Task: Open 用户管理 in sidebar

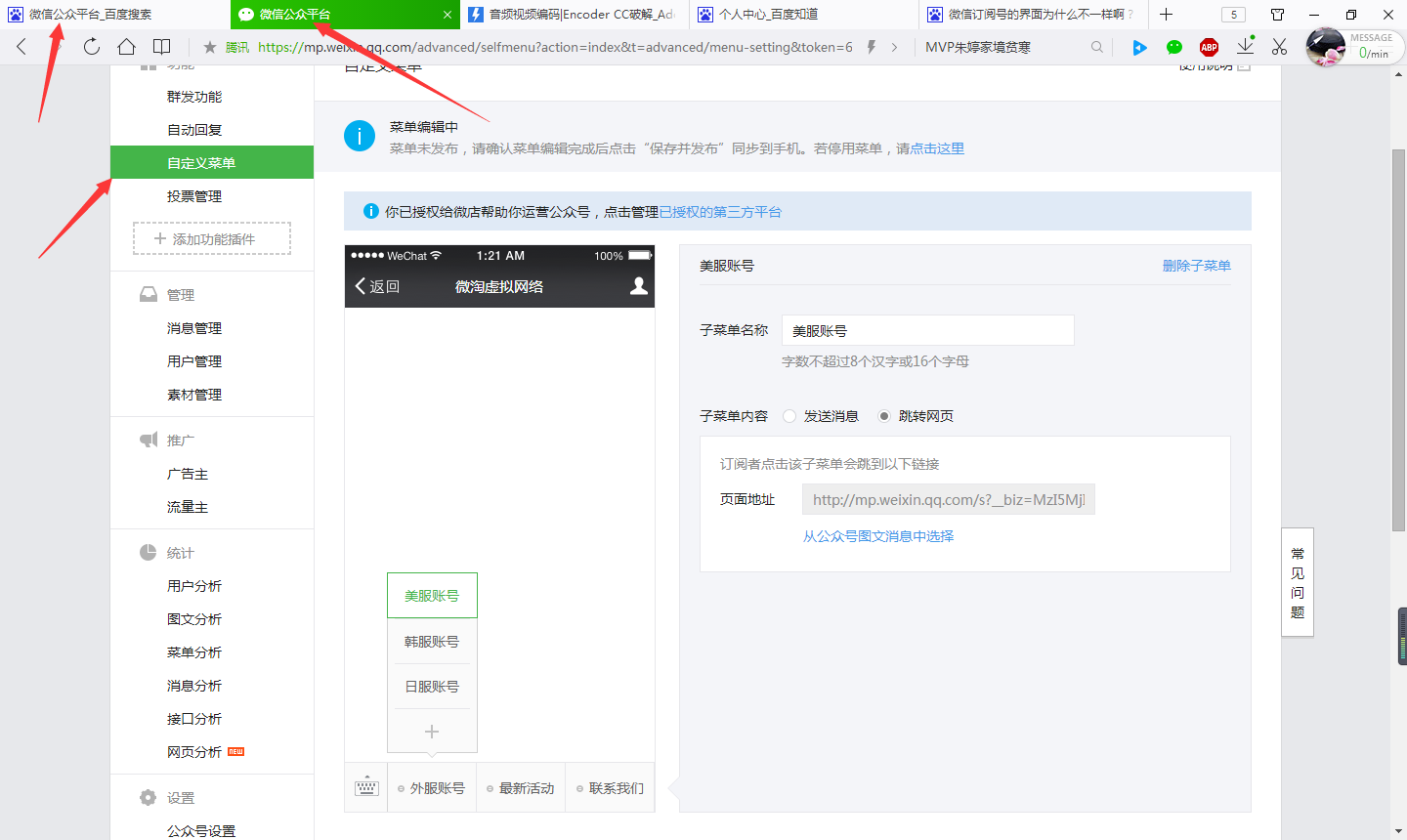Action: tap(194, 361)
